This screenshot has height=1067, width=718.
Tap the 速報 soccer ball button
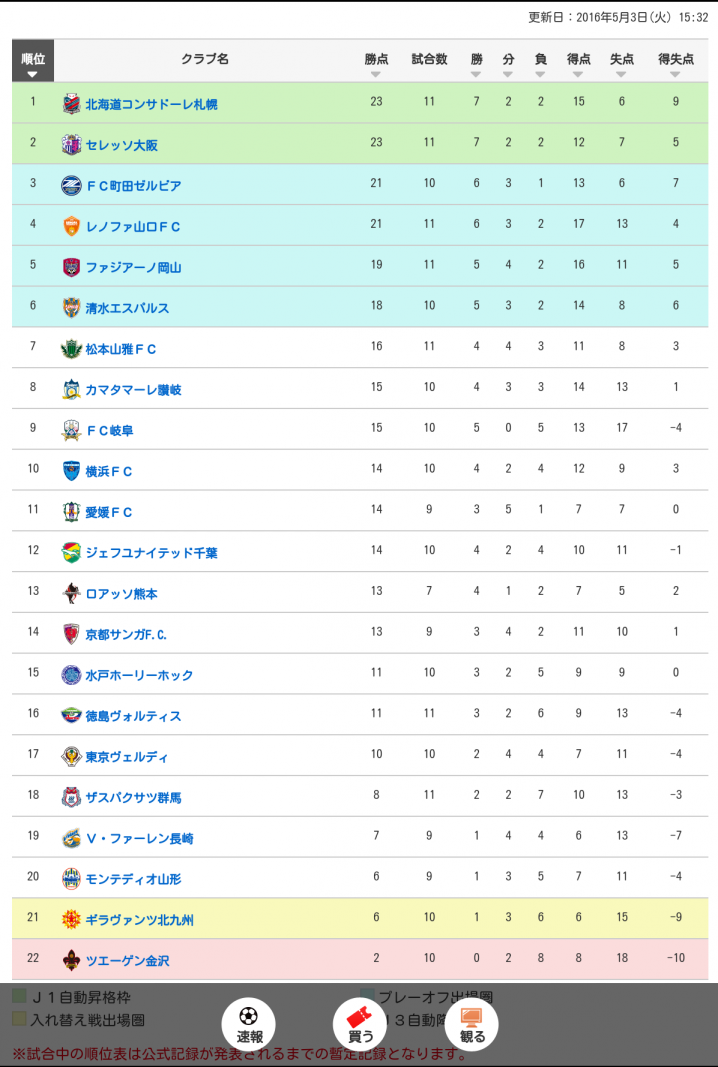click(248, 1024)
